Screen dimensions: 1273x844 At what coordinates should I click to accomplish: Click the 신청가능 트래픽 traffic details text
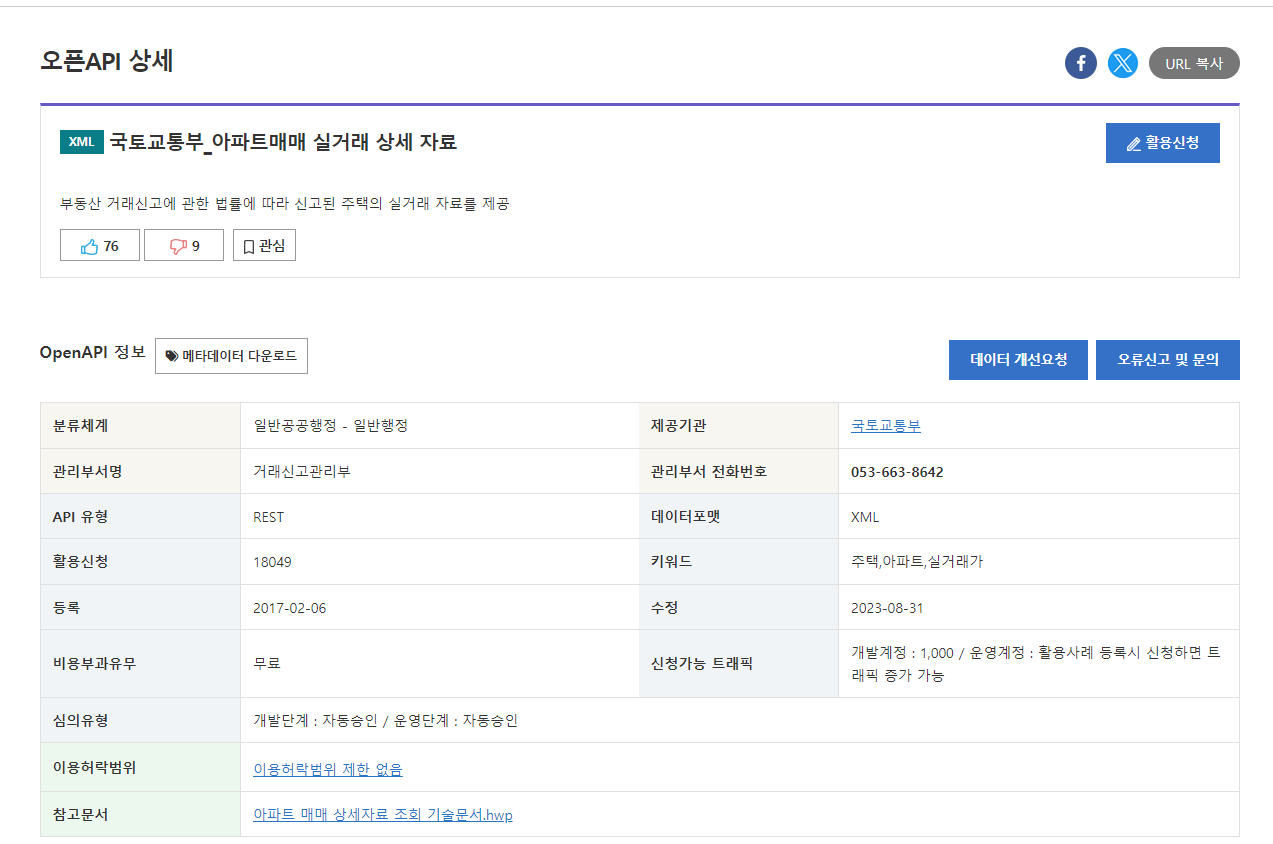[x=1036, y=664]
